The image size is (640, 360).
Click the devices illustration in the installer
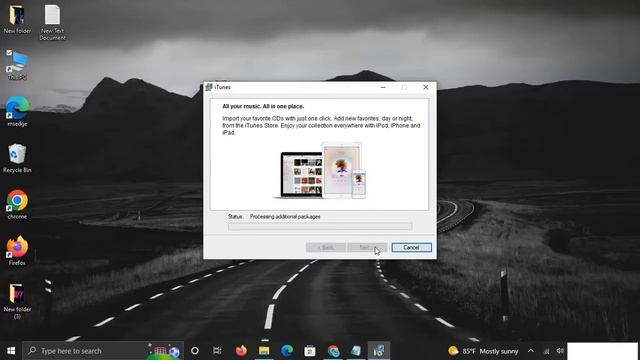320,170
